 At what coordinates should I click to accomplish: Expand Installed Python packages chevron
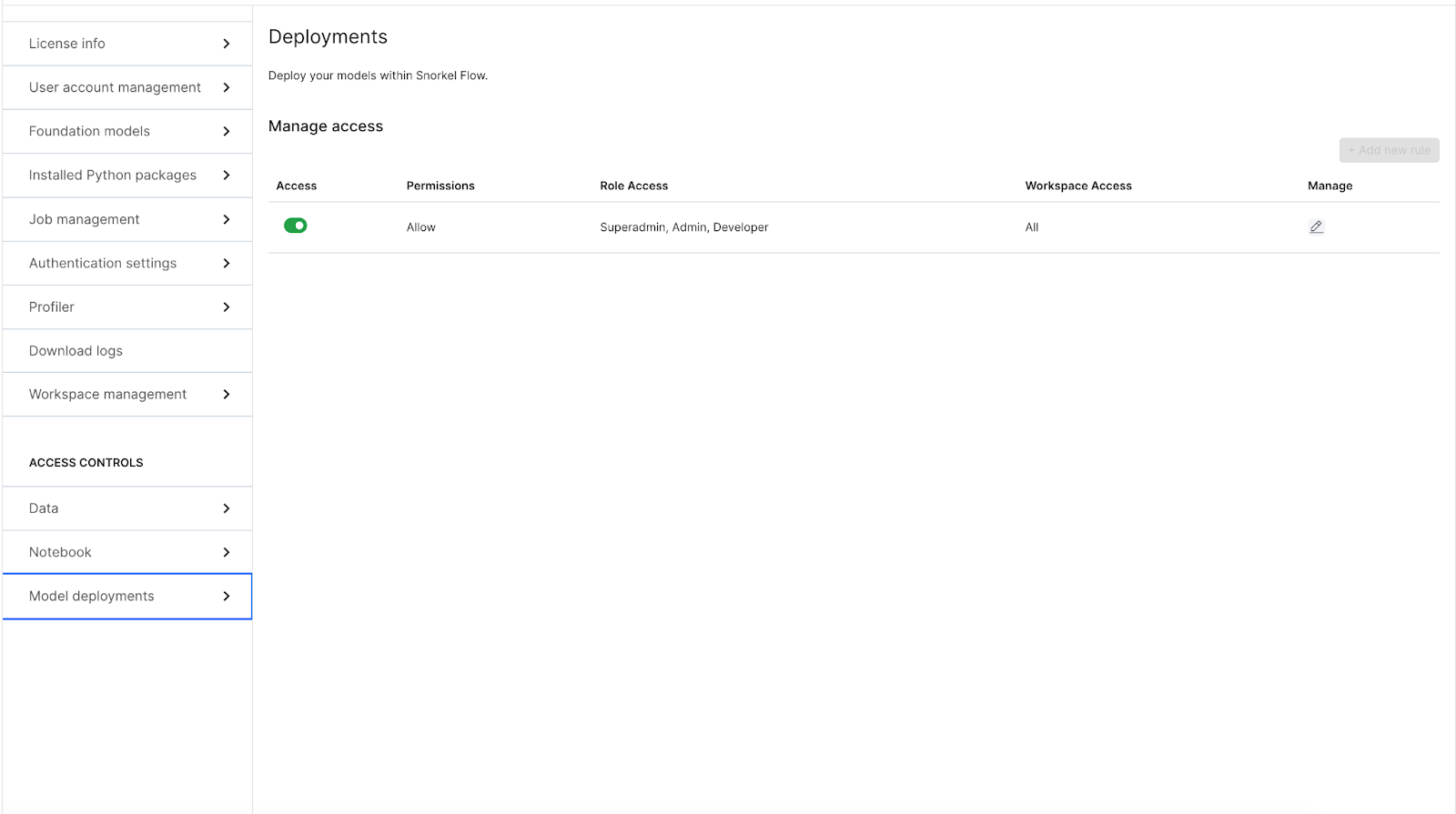(x=227, y=175)
